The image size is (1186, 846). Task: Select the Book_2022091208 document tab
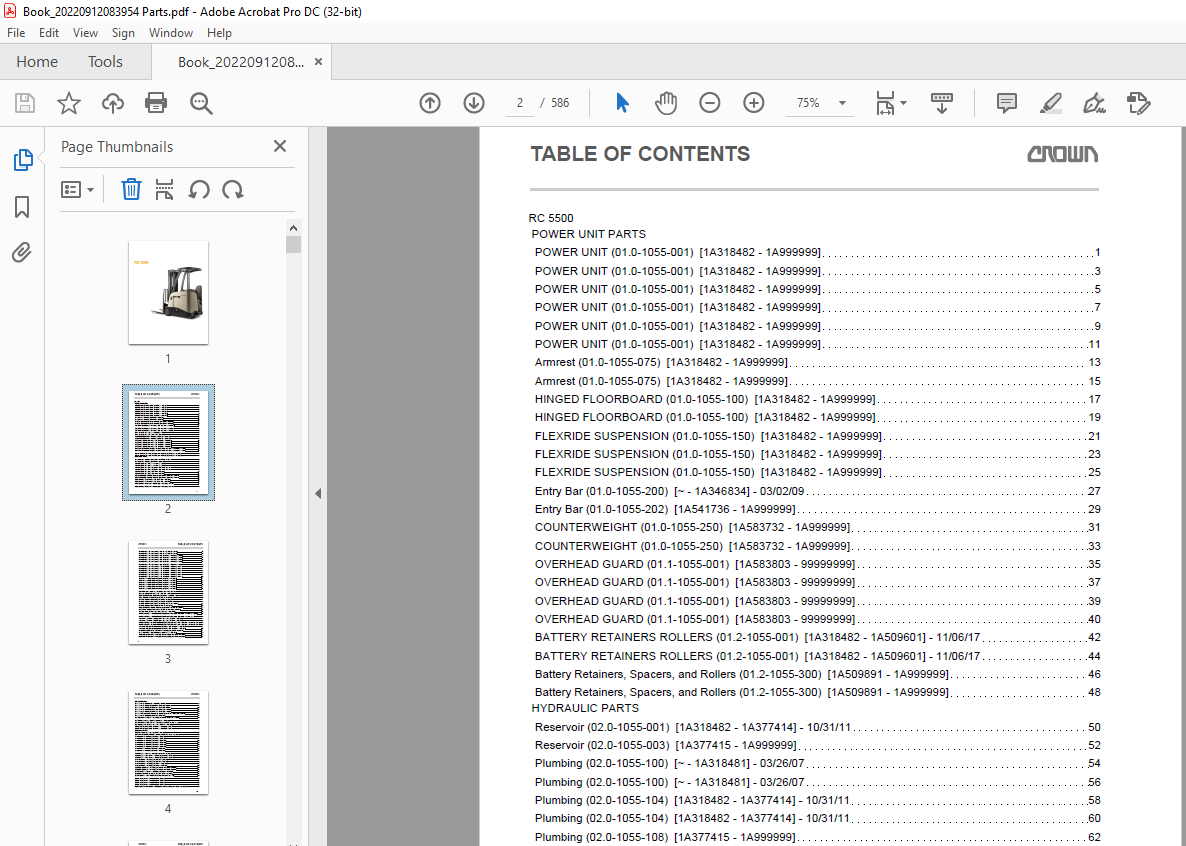coord(241,62)
